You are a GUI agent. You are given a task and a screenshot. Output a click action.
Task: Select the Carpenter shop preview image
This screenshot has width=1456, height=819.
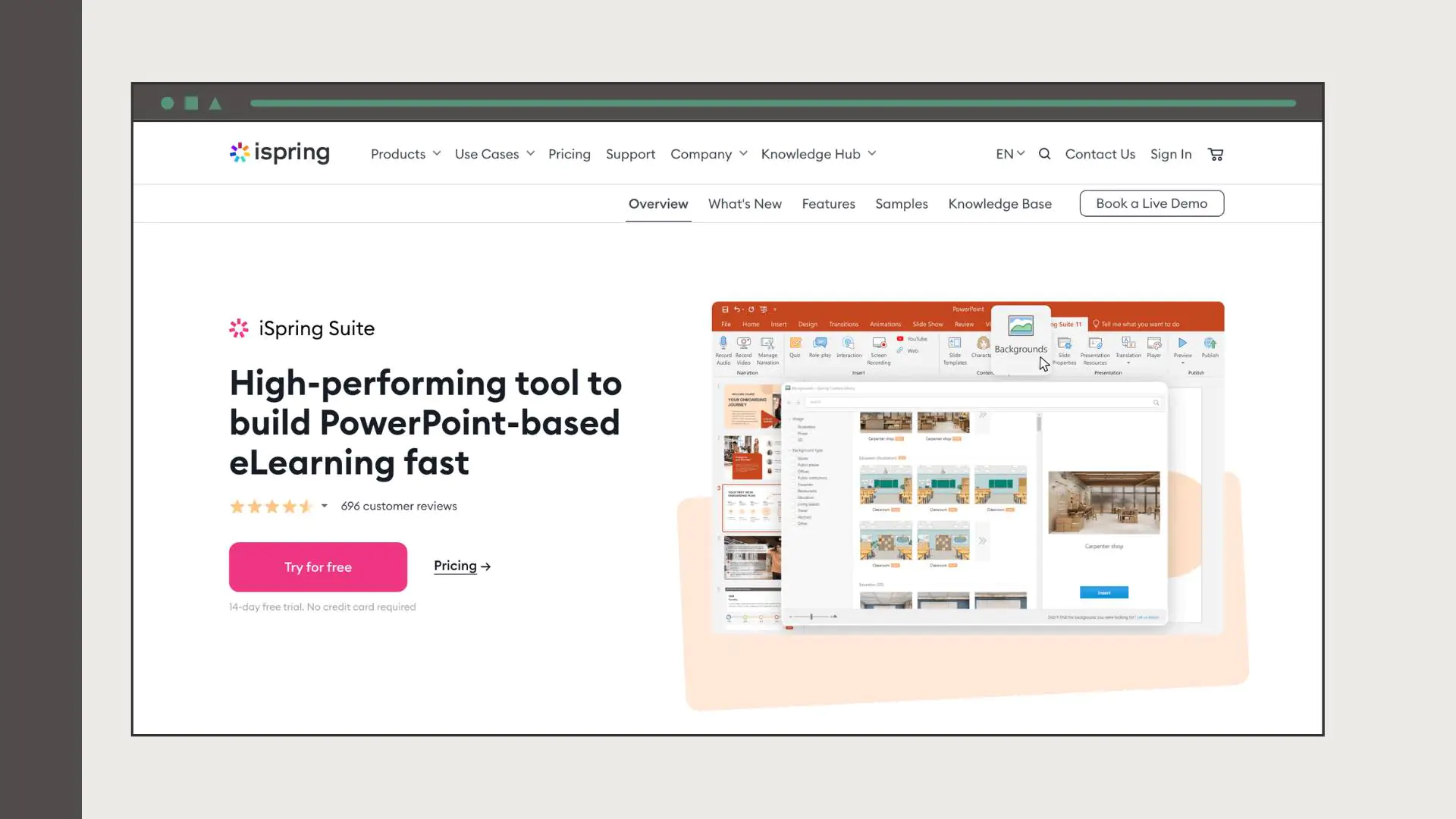1103,502
